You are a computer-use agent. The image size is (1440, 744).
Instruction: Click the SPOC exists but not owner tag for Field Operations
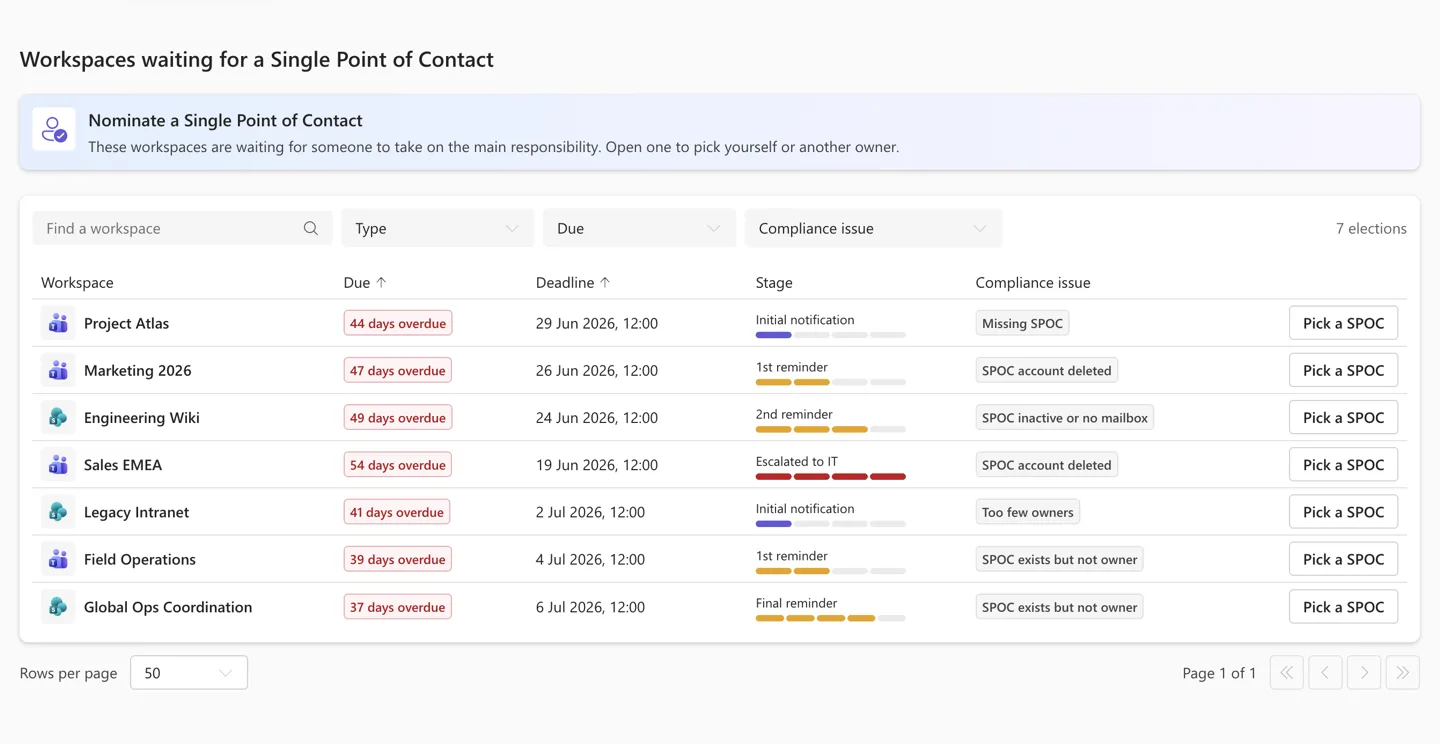(1059, 559)
